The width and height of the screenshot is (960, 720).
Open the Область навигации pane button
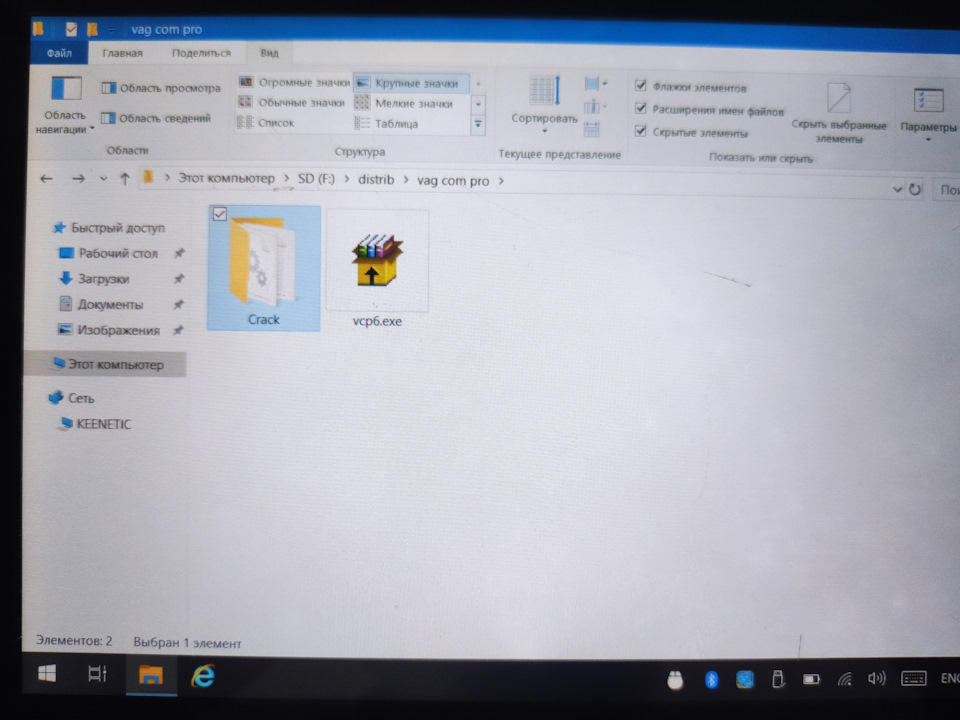64,104
